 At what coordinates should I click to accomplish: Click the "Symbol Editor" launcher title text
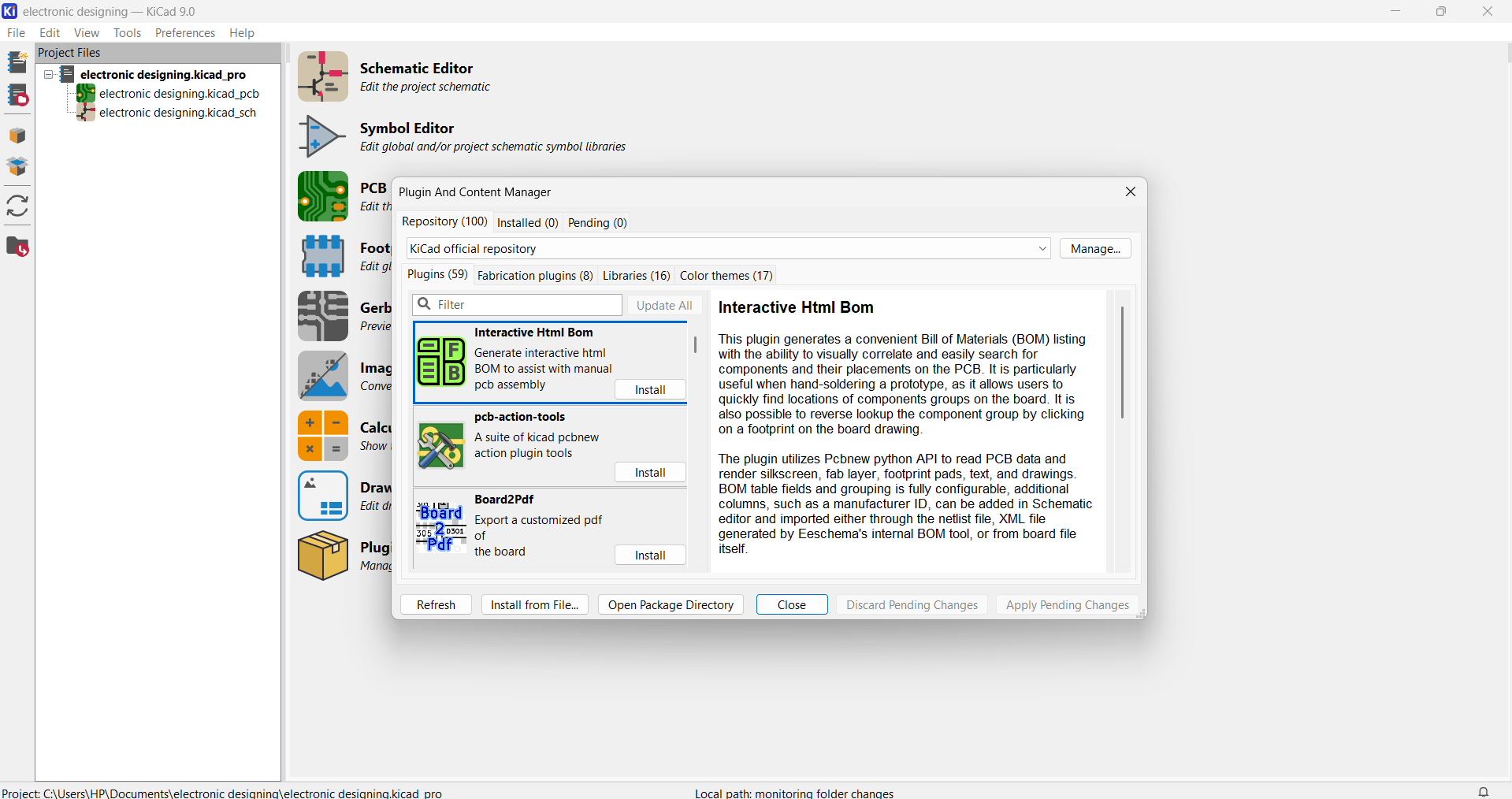coord(407,128)
